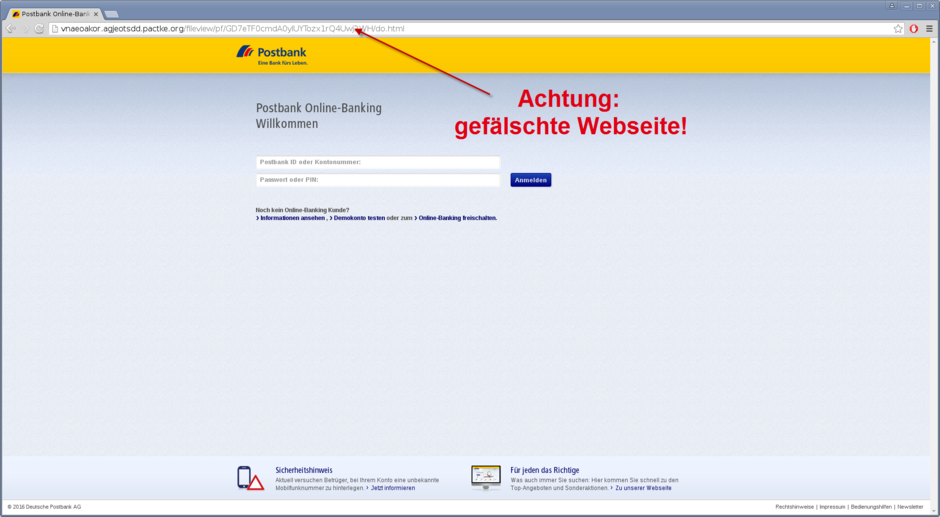
Task: Maximize the browser window
Action: click(920, 5)
